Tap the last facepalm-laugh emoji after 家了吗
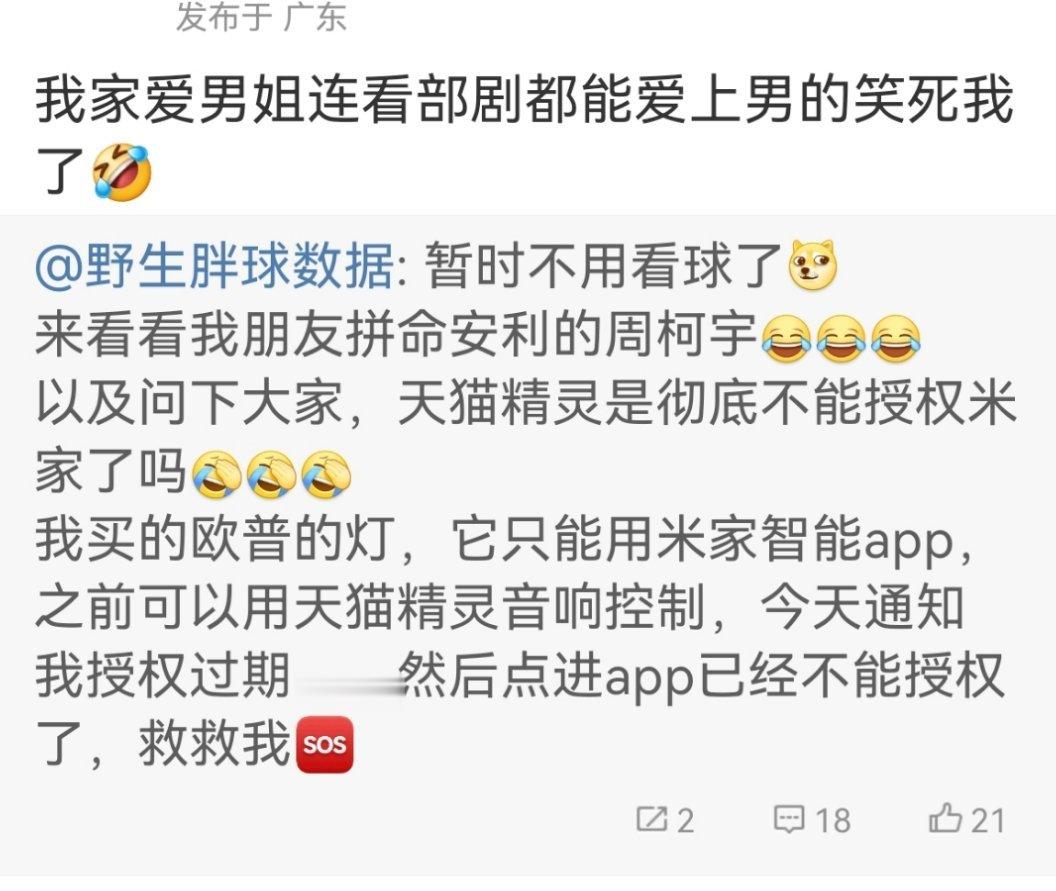Screen dimensions: 1056x891 pos(326,474)
